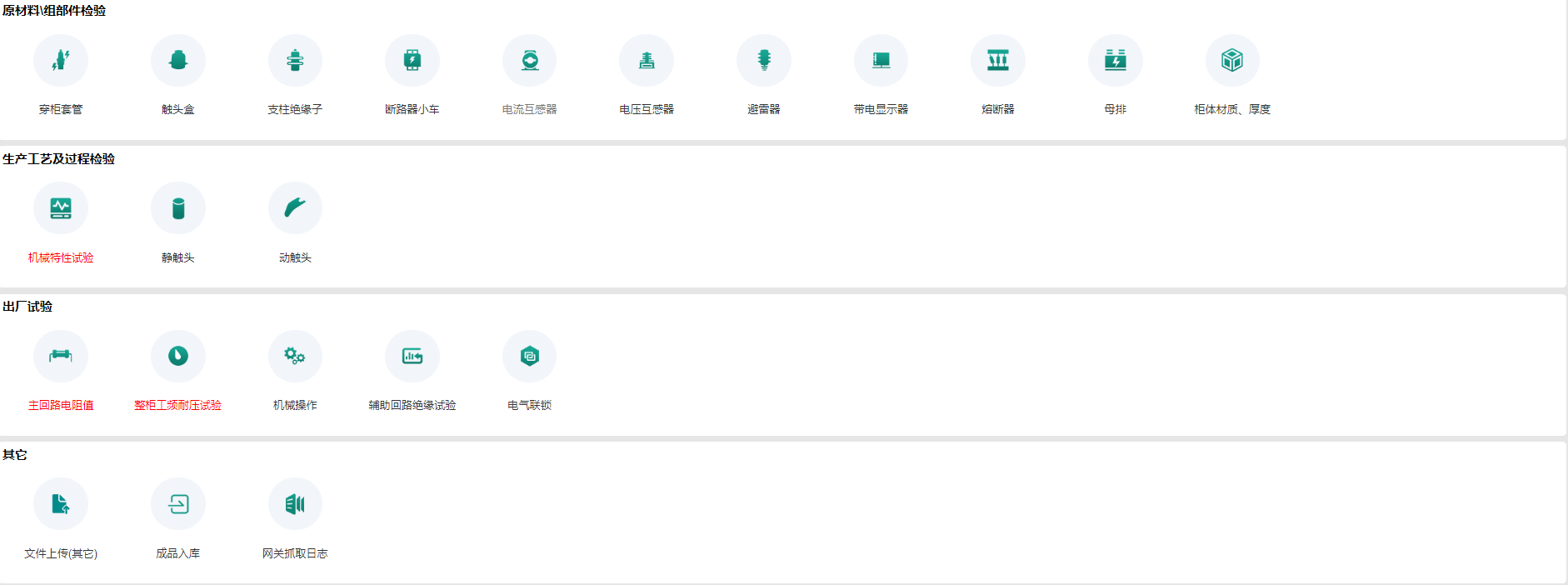Open the 母排 inspection icon

[1115, 61]
